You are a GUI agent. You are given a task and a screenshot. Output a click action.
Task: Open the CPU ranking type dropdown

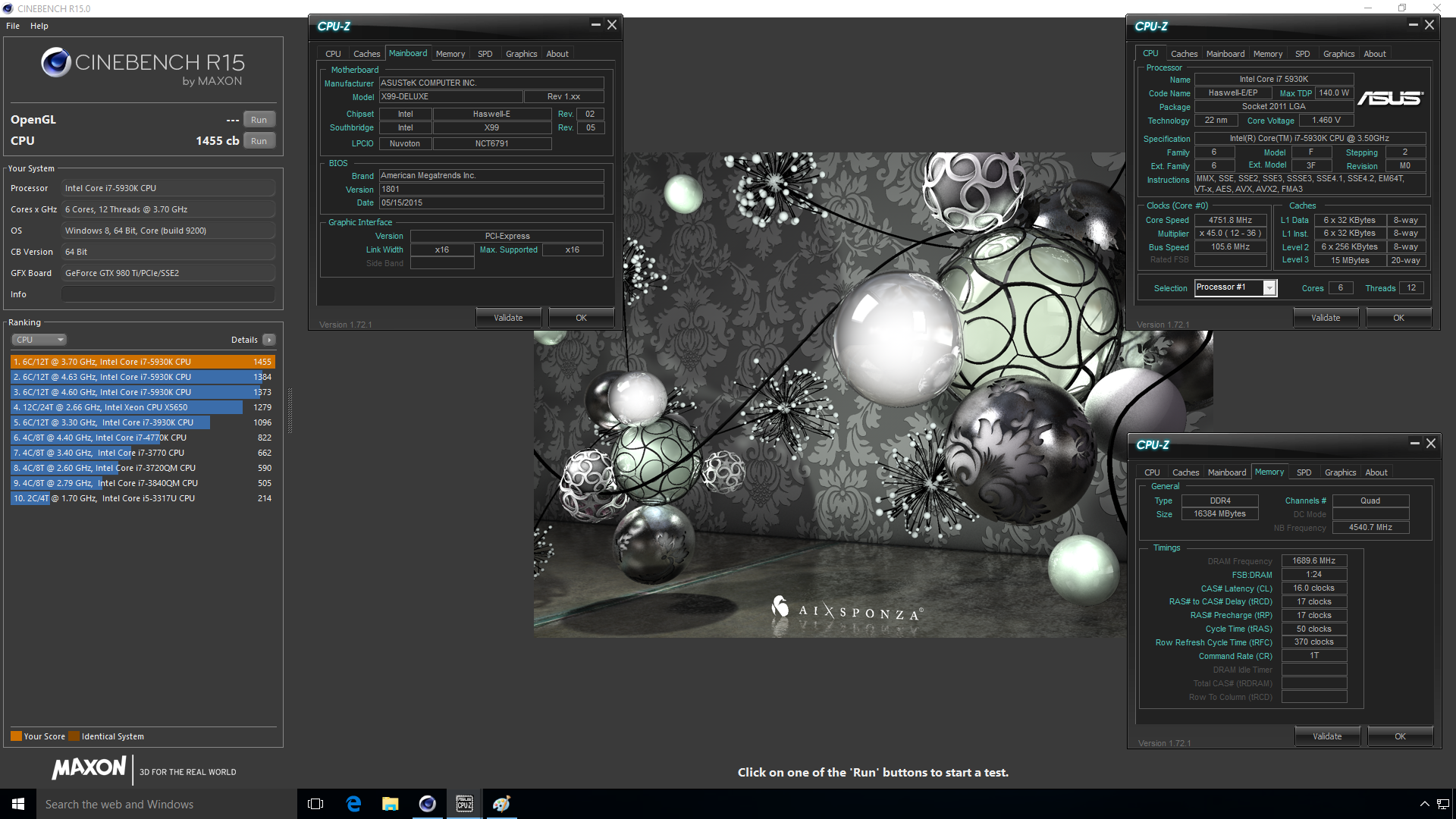(x=39, y=340)
